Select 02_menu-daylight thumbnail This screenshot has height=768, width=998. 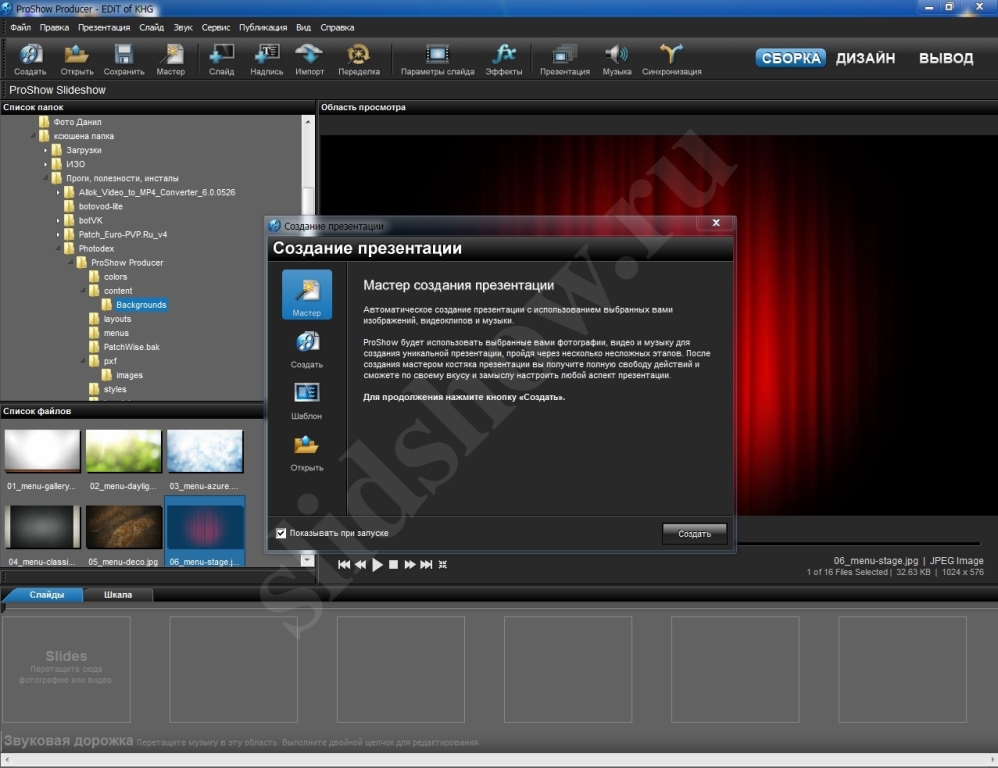click(x=123, y=452)
